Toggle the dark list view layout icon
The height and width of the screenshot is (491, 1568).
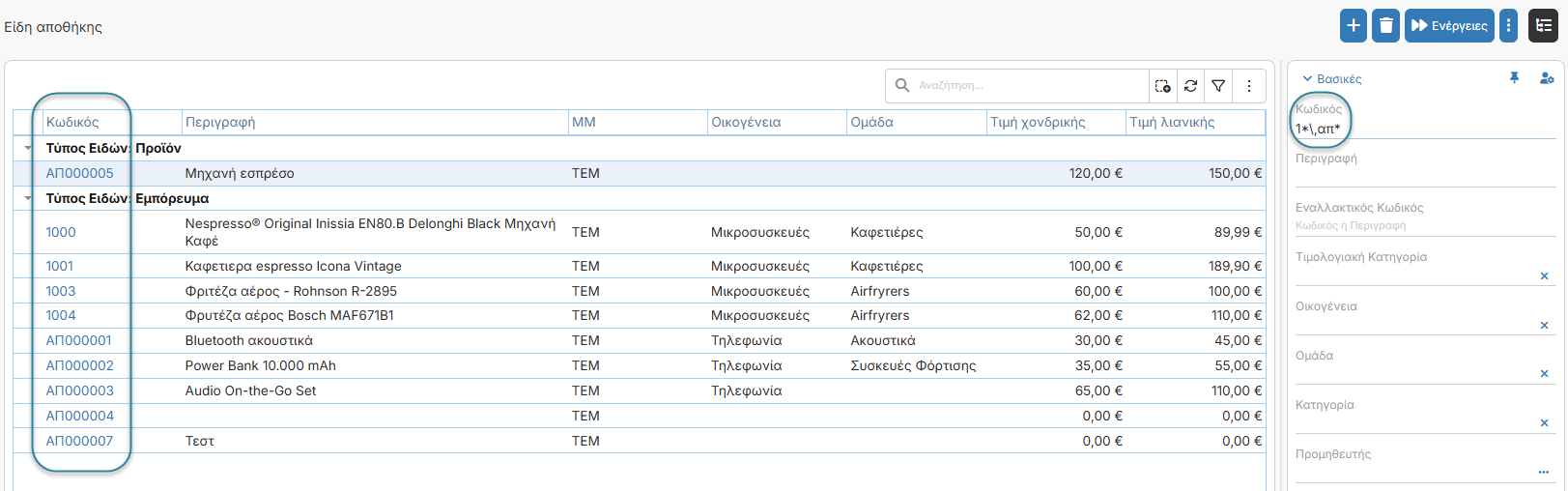pyautogui.click(x=1543, y=25)
